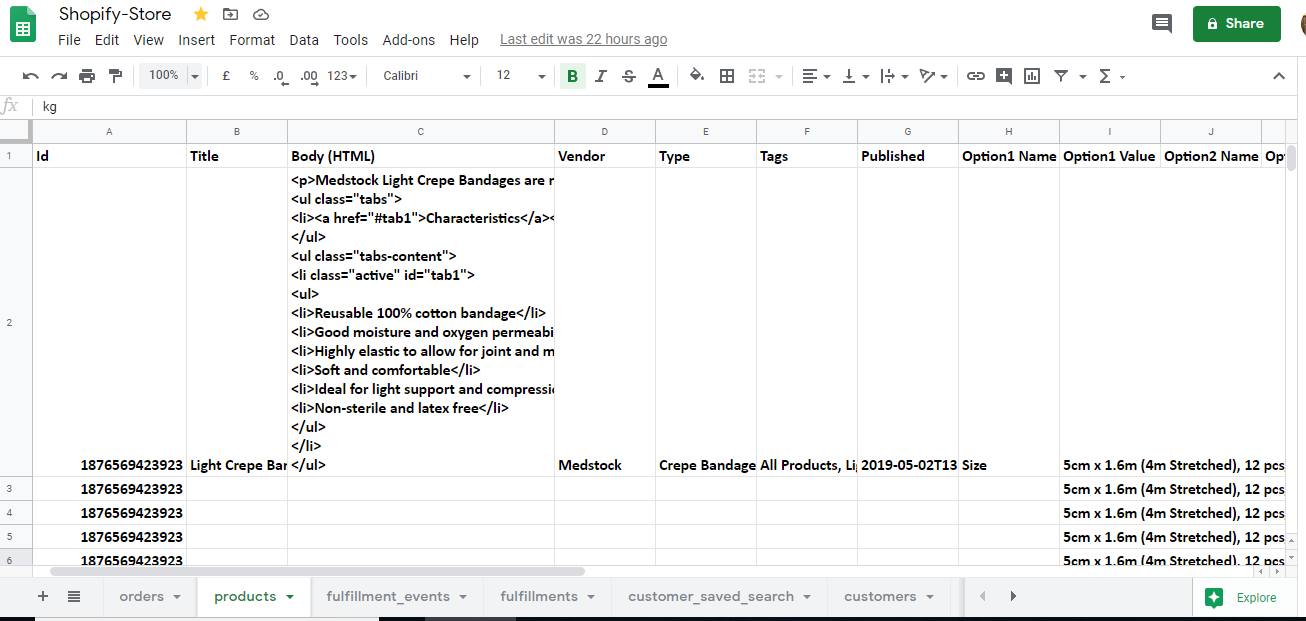Open the borders tool
The height and width of the screenshot is (621, 1306).
(727, 76)
